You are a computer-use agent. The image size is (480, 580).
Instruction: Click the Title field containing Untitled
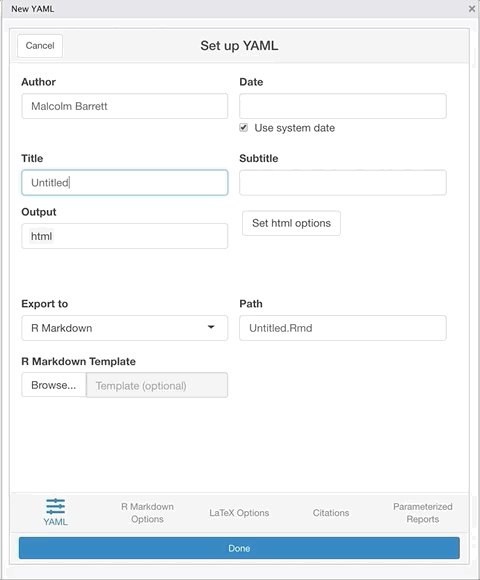[125, 183]
